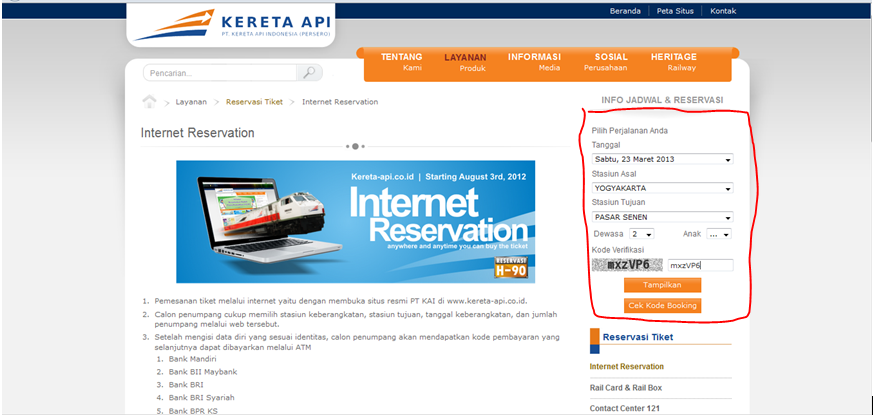Click the Reservasi Tiket breadcrumb
Viewport: 873px width, 415px height.
[x=254, y=102]
